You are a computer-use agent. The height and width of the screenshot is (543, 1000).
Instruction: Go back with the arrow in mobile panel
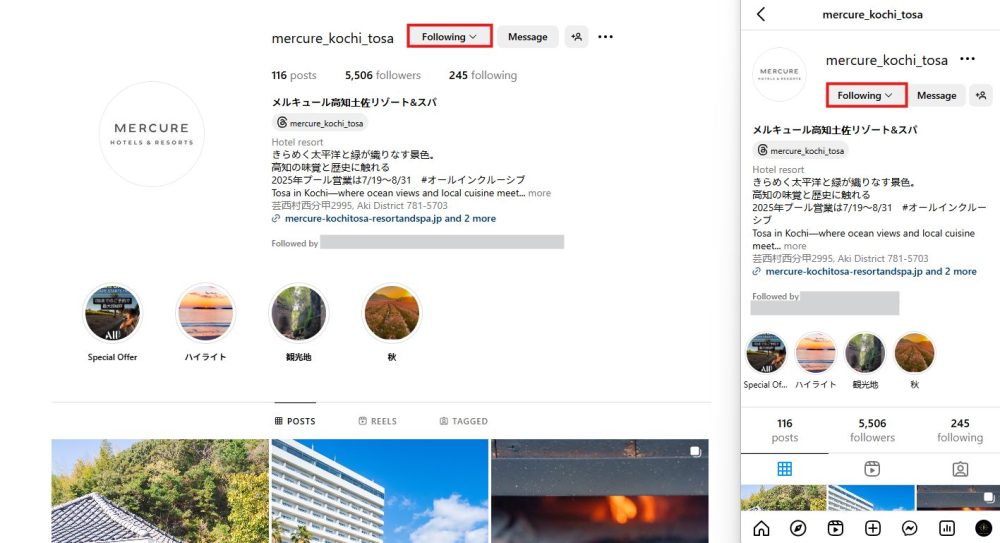pos(761,14)
